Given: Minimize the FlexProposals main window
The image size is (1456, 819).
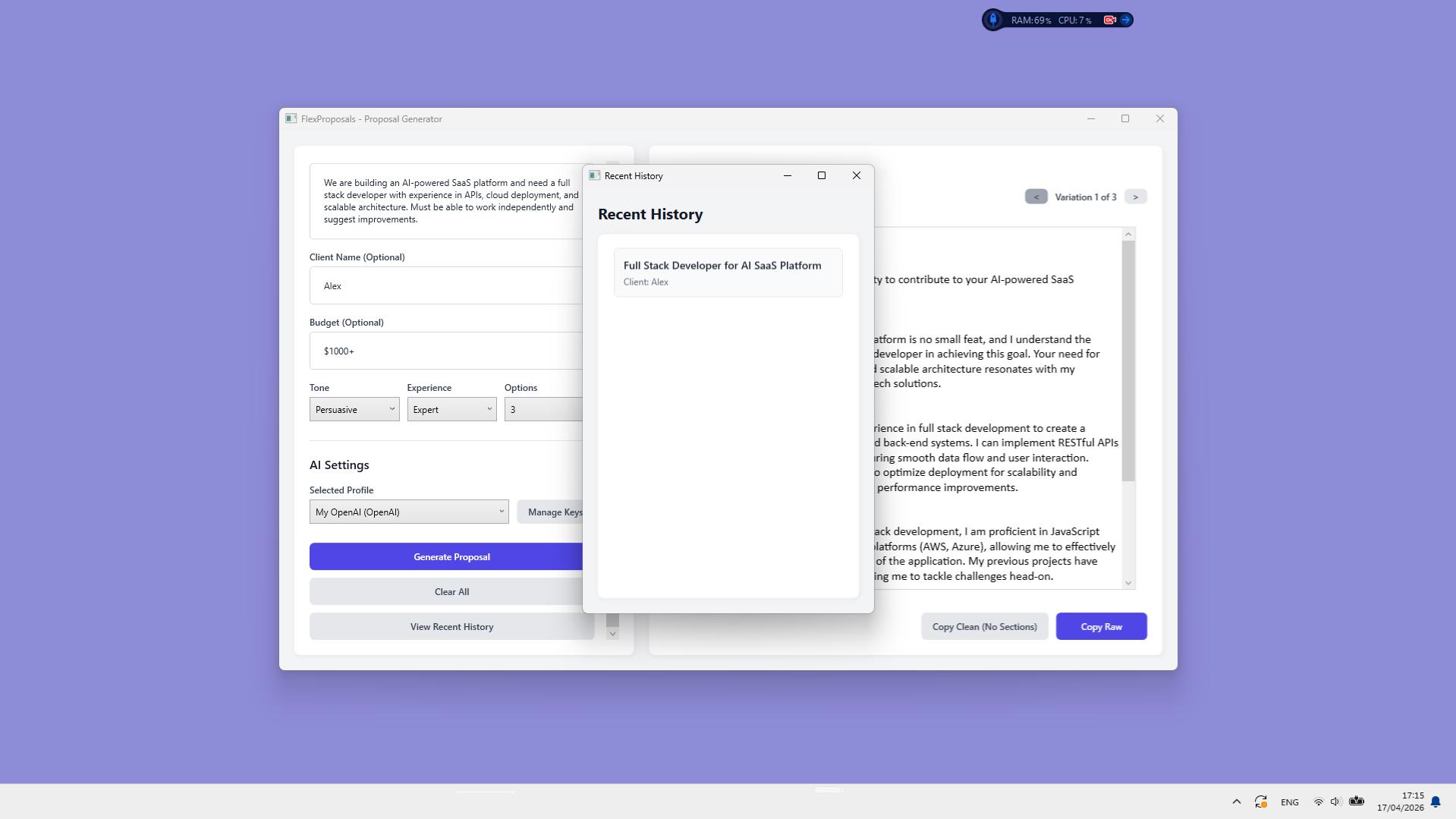Looking at the screenshot, I should click(1090, 118).
